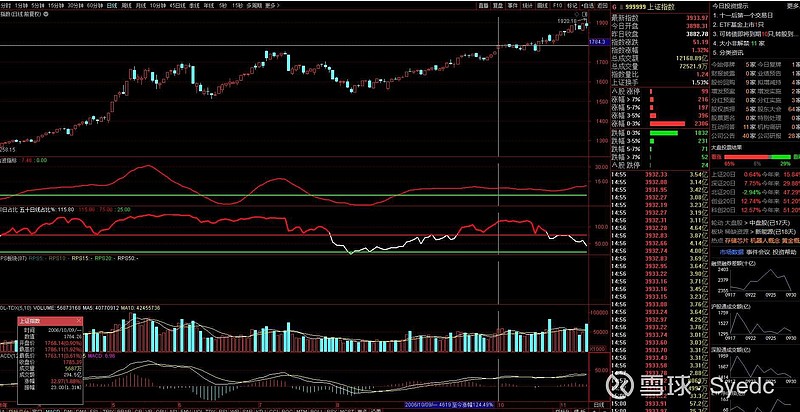The image size is (800, 412).
Task: Click the 1784.3 price axis marker
Action: (x=598, y=41)
